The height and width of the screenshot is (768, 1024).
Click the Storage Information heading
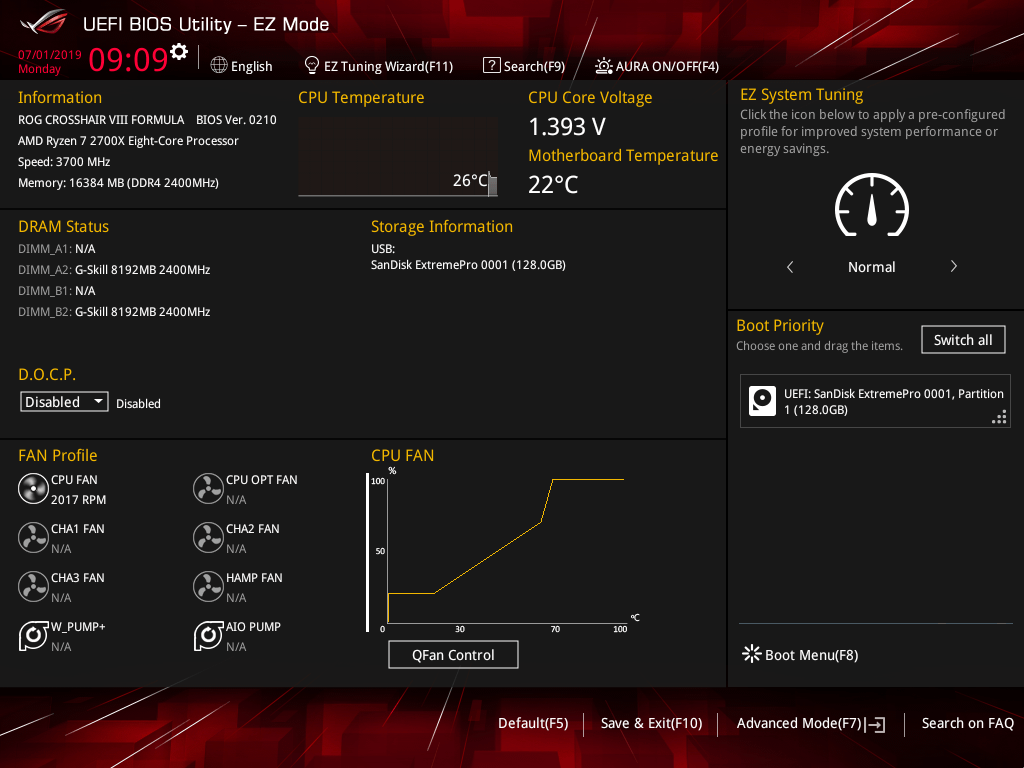tap(442, 227)
